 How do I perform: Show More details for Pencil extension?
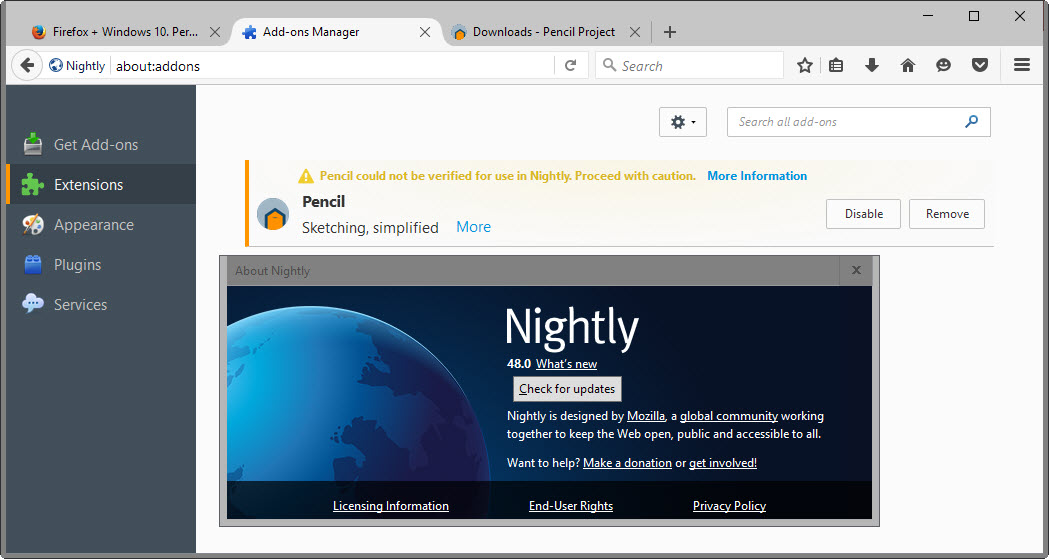coord(474,227)
